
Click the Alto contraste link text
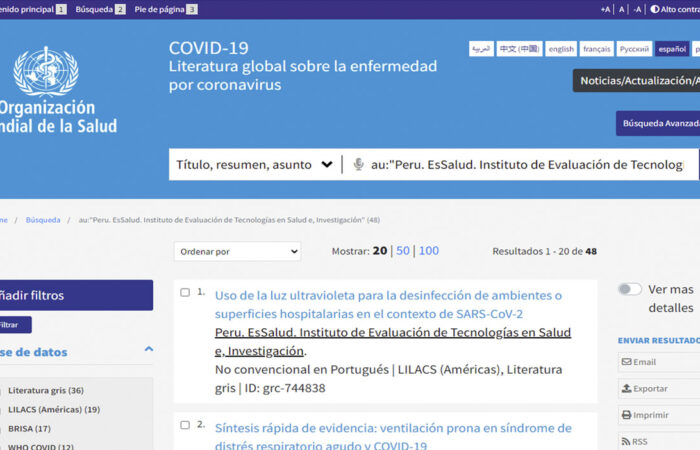[x=680, y=9]
